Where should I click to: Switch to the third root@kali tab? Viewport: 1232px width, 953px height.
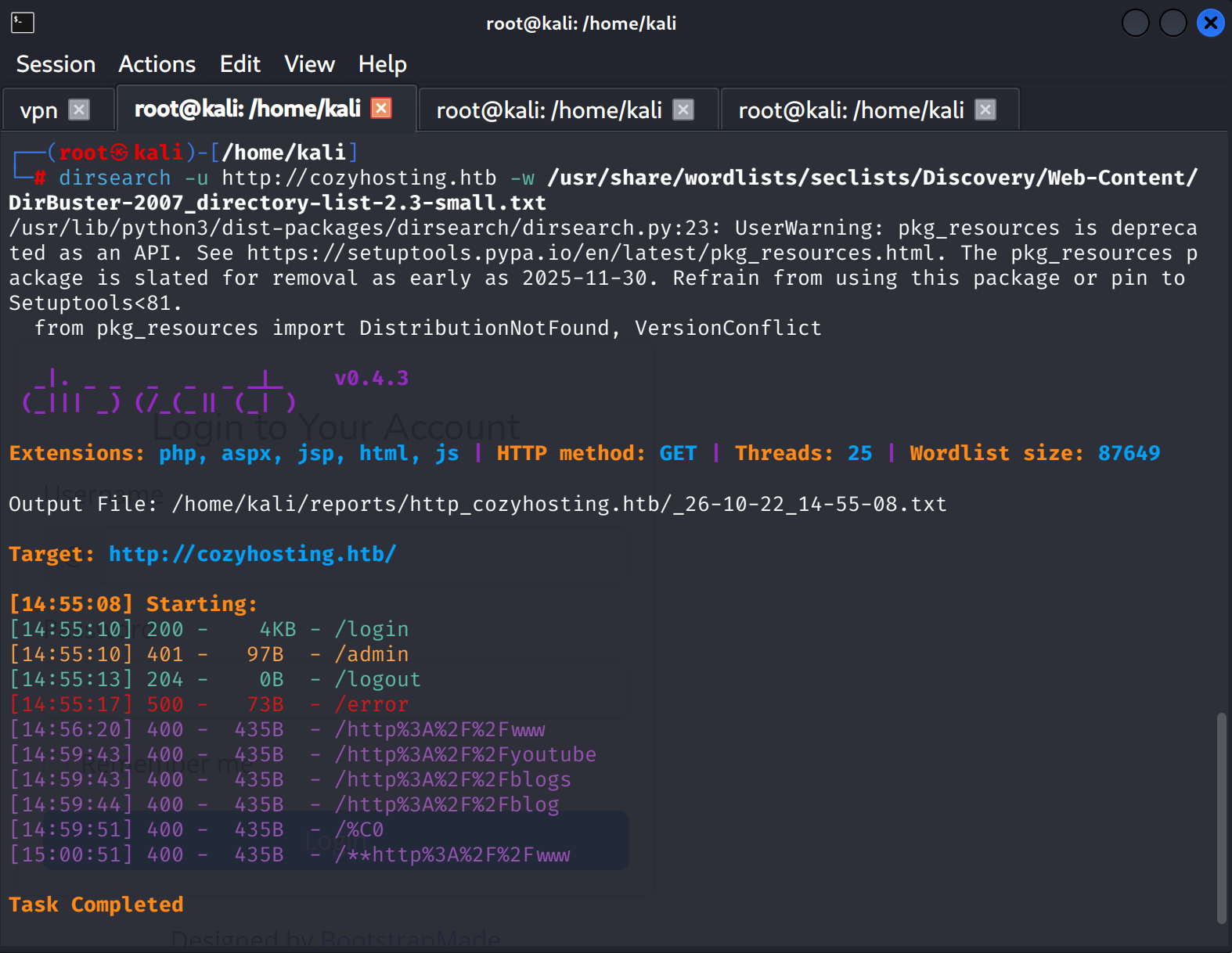549,110
